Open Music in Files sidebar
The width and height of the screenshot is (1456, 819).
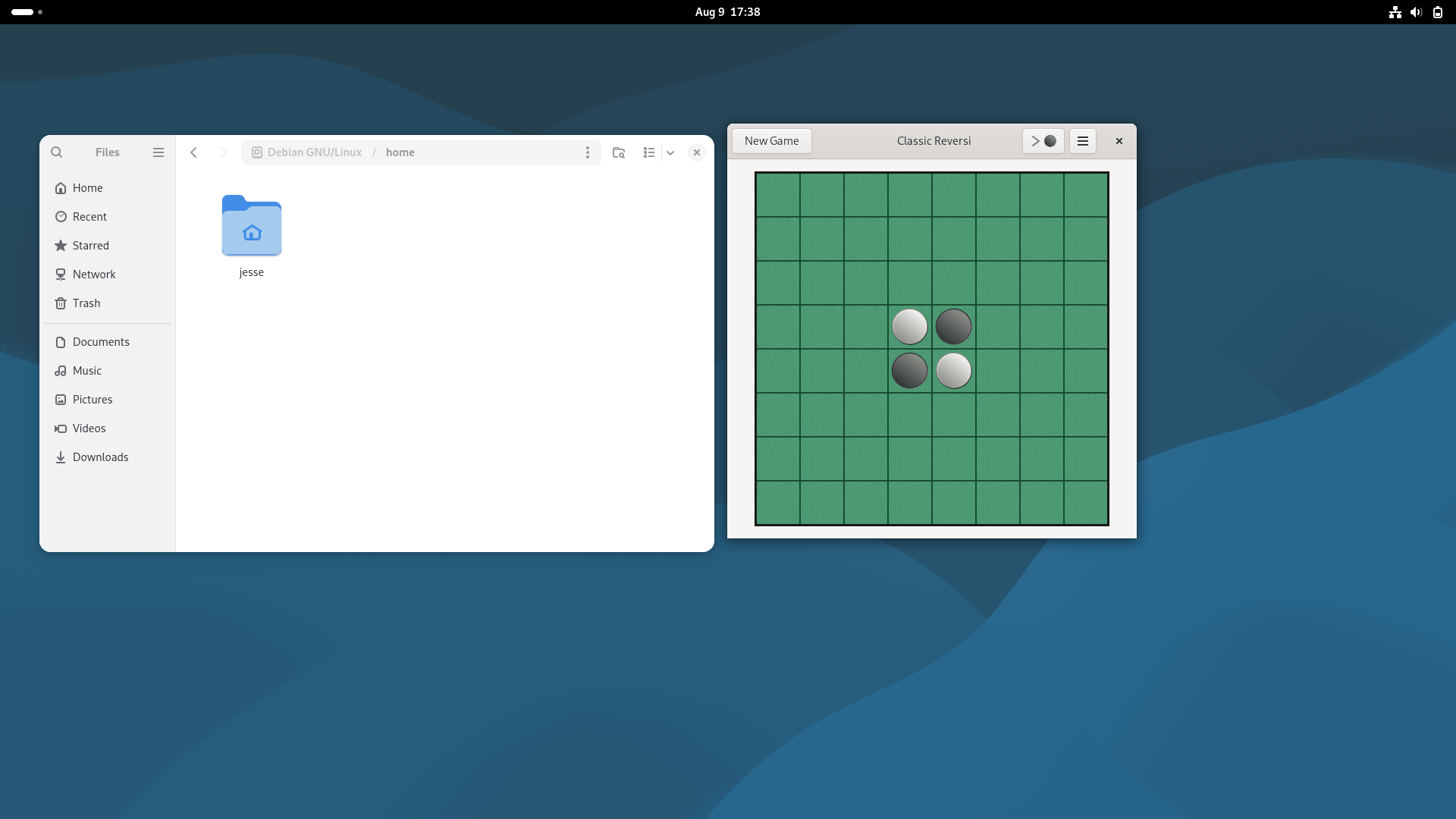point(108,371)
